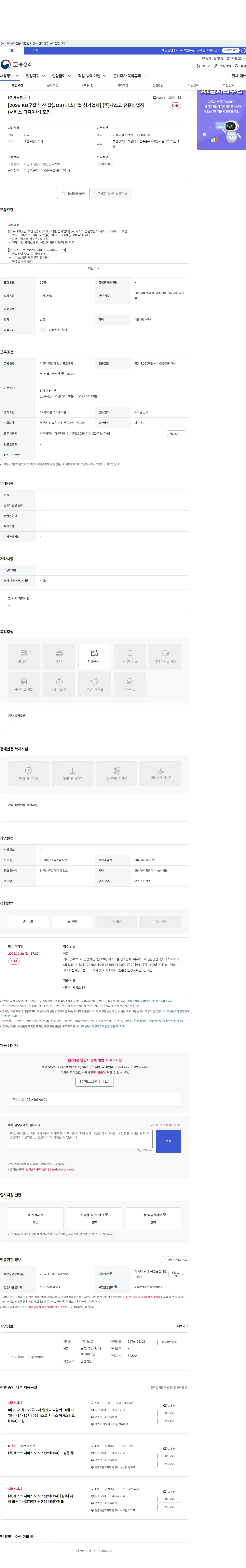Jump to the 우대사항 tab
This screenshot has width=246, height=1568.
tap(88, 85)
